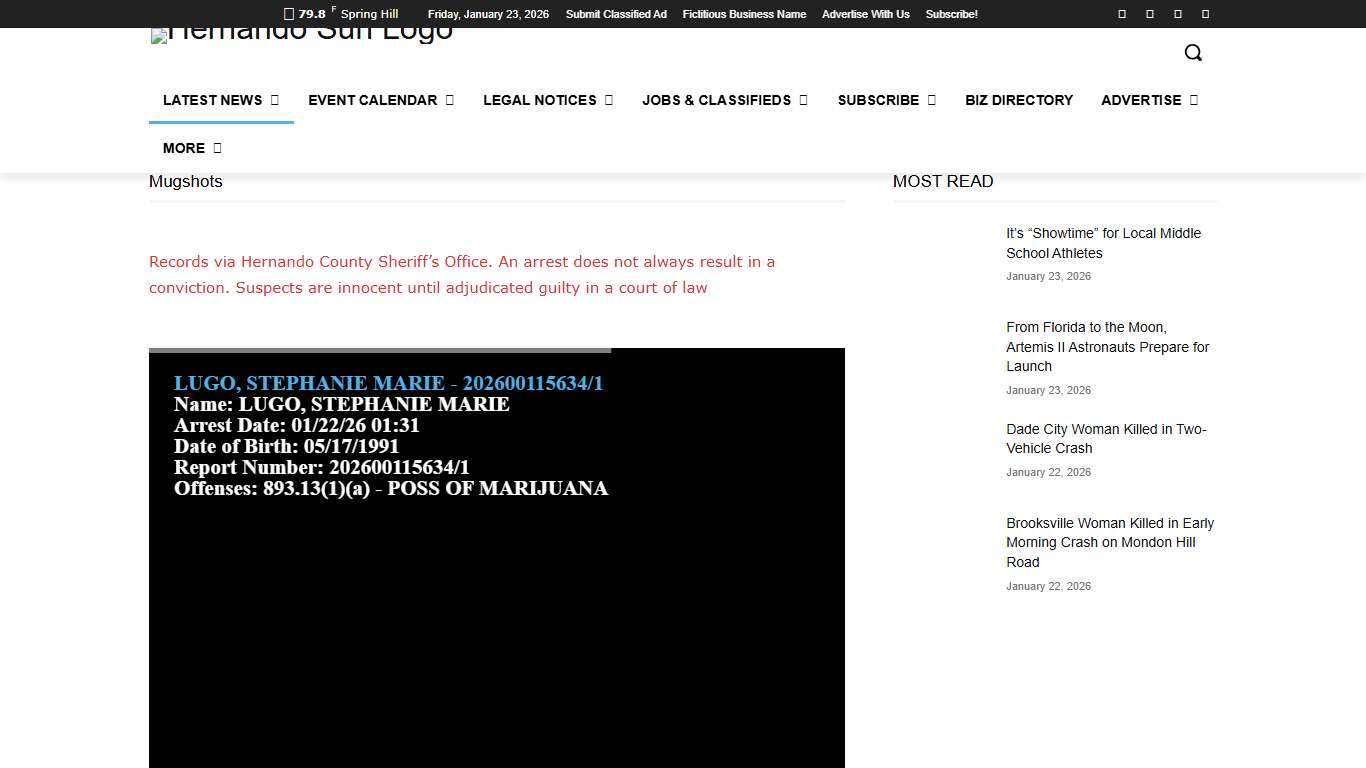The height and width of the screenshot is (768, 1366).
Task: Click the Fictitious Business Name link
Action: coord(744,14)
